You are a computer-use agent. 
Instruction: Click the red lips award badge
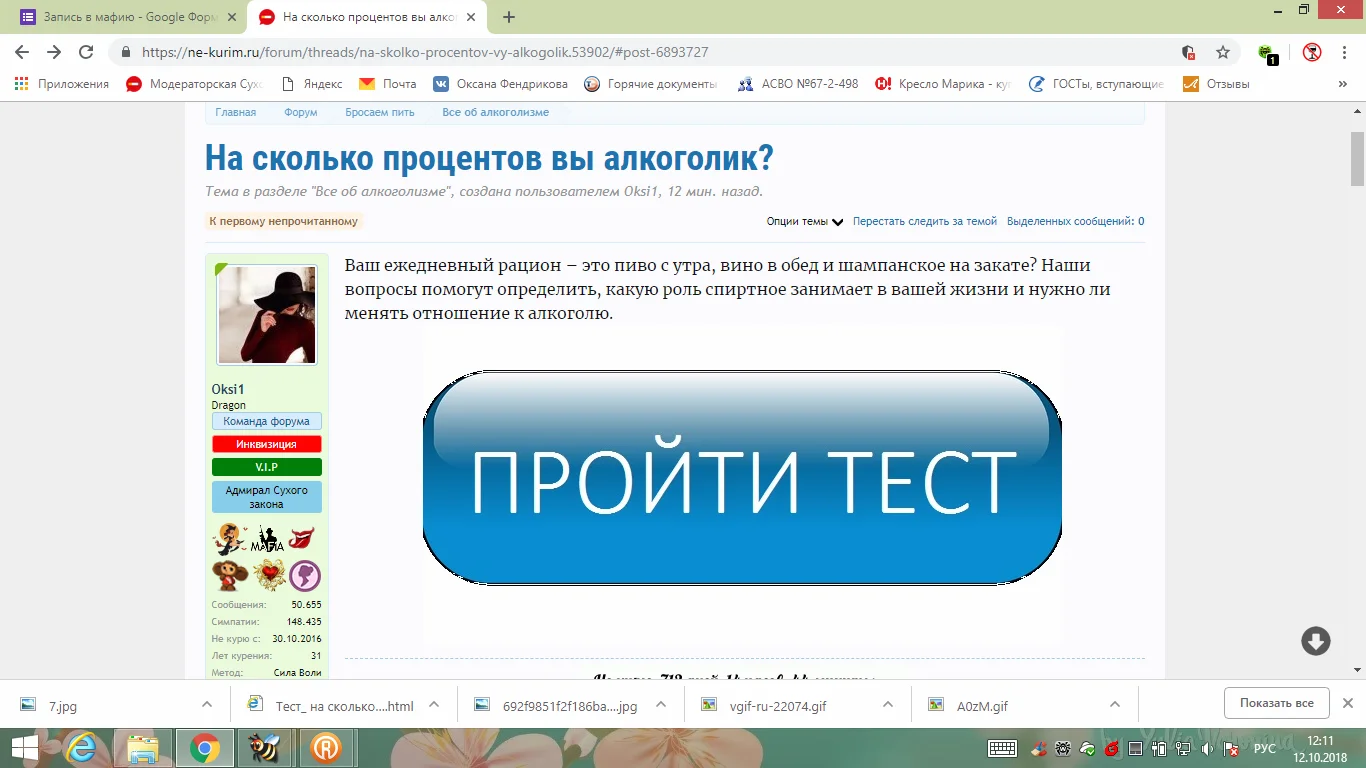pyautogui.click(x=302, y=539)
